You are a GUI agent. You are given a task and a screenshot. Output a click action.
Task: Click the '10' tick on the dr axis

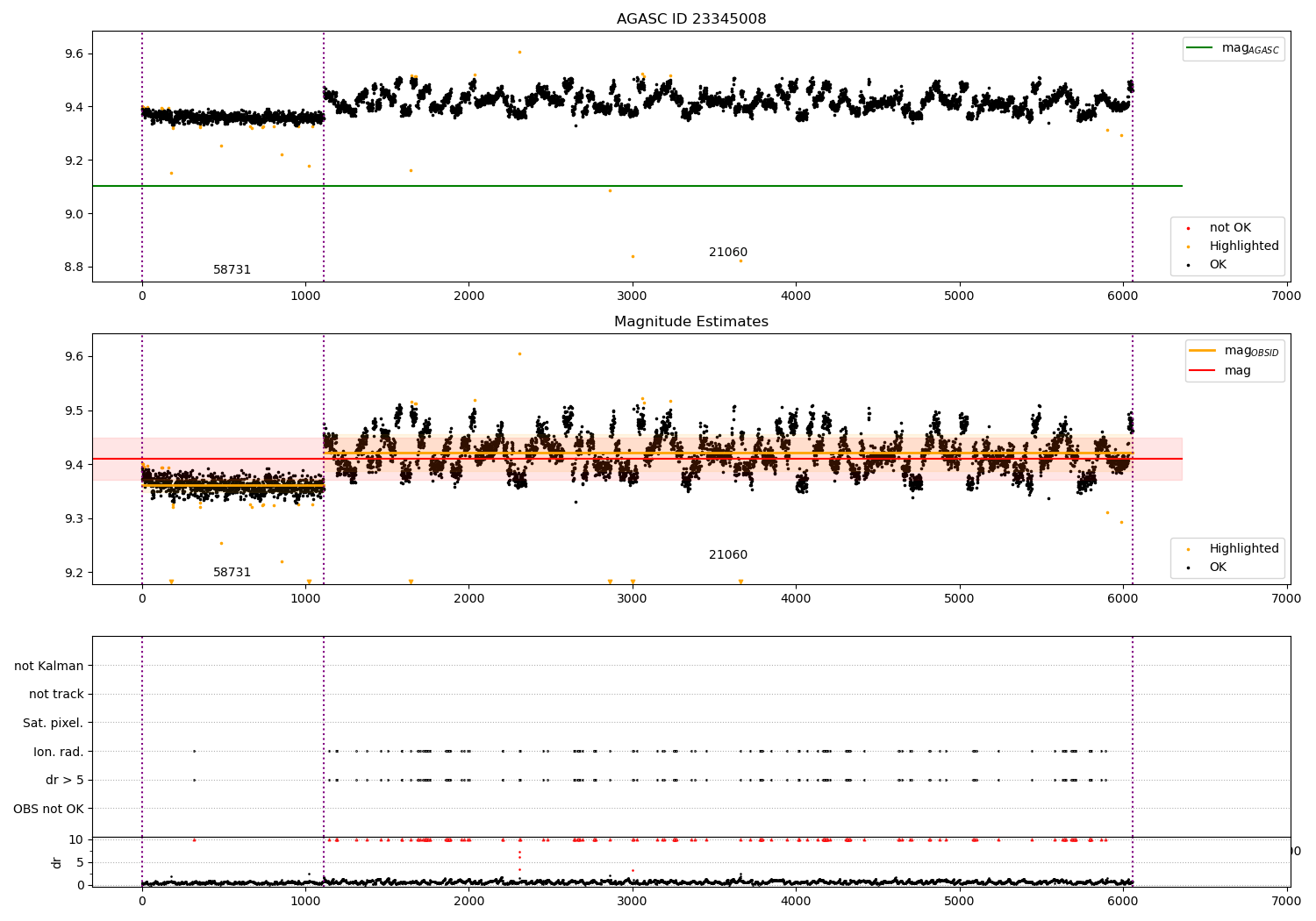[x=76, y=839]
